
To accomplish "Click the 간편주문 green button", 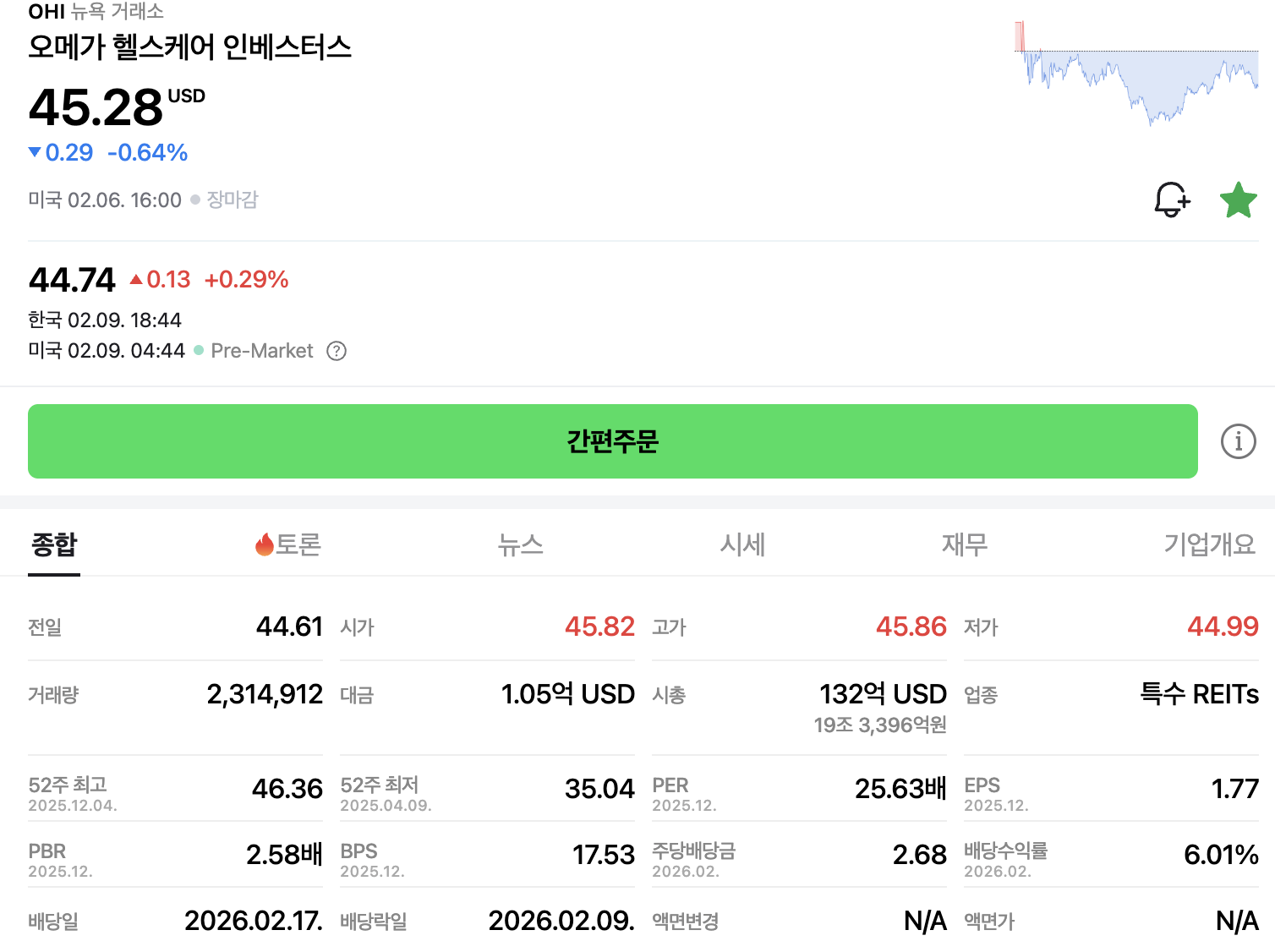I will point(613,441).
